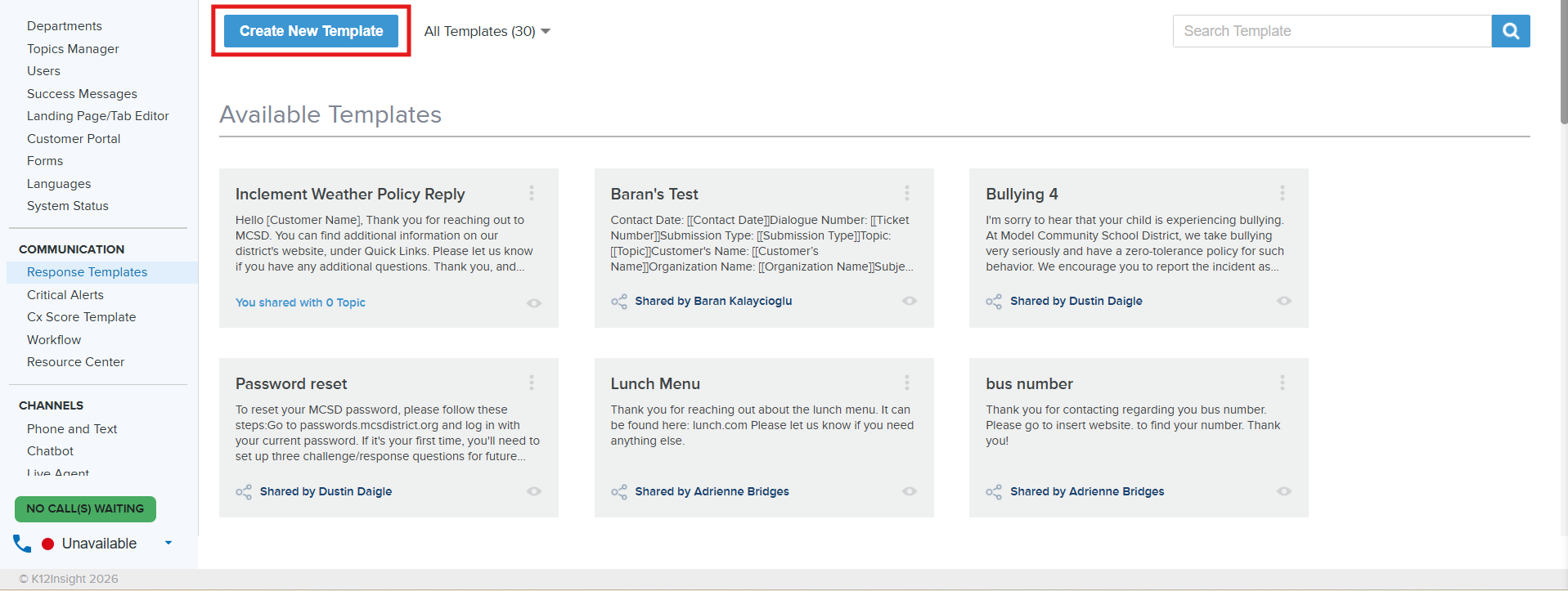Toggle eye icon on Baran's Test card
The height and width of the screenshot is (591, 1568).
click(x=909, y=301)
